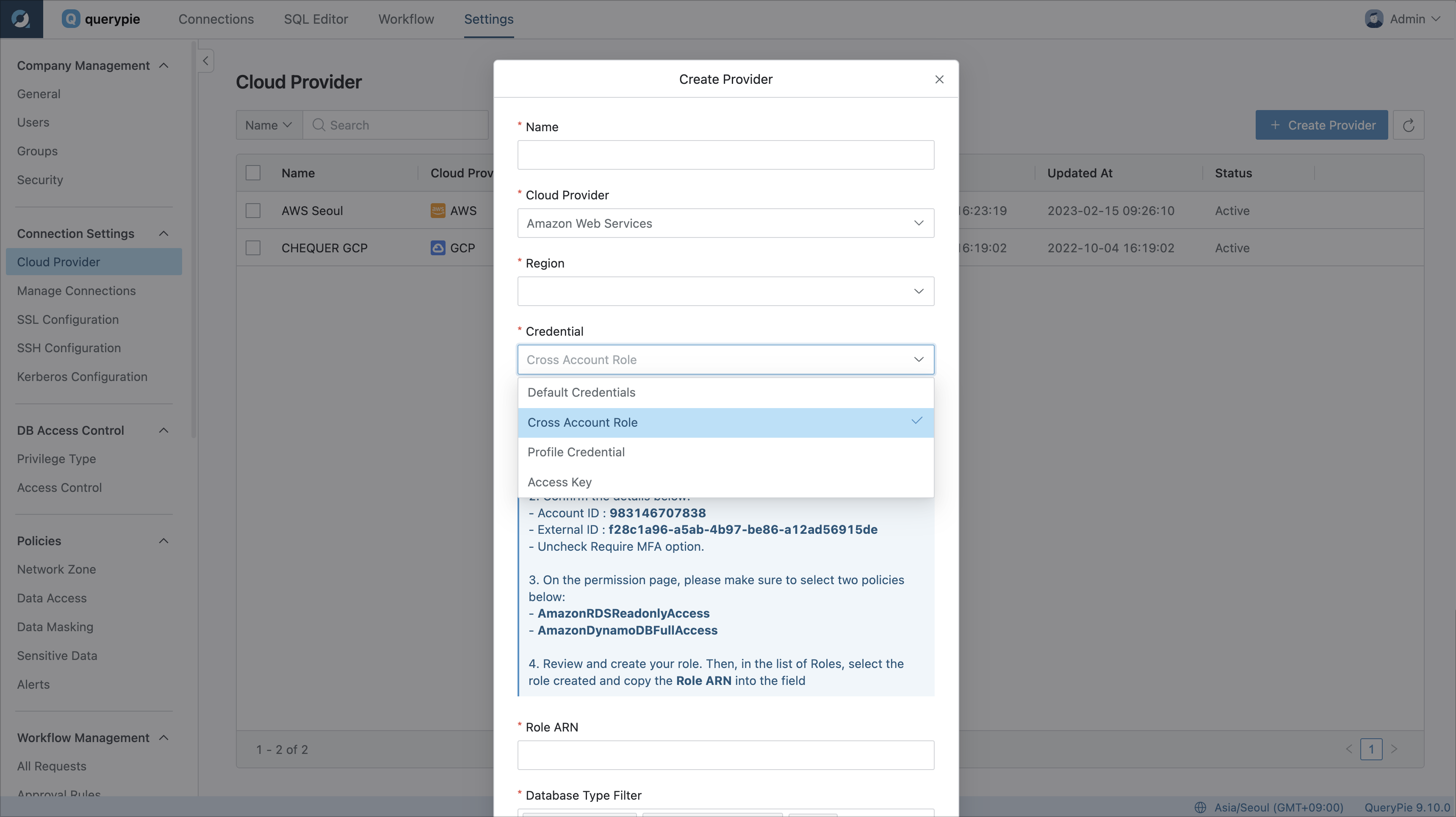The height and width of the screenshot is (817, 1456).
Task: Click the sidebar vertical scrollbar
Action: coord(194,240)
